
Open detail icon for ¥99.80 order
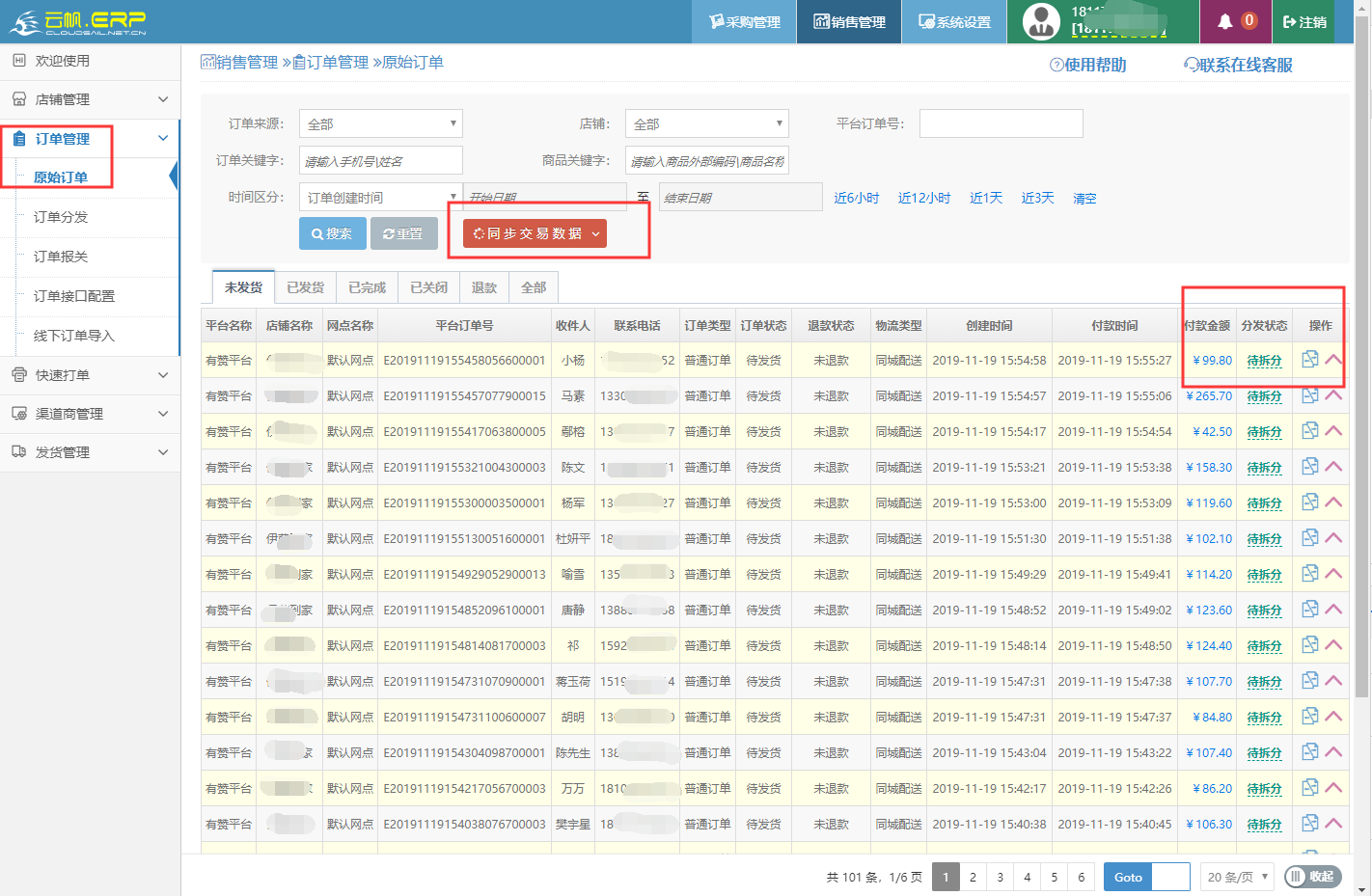(1310, 359)
